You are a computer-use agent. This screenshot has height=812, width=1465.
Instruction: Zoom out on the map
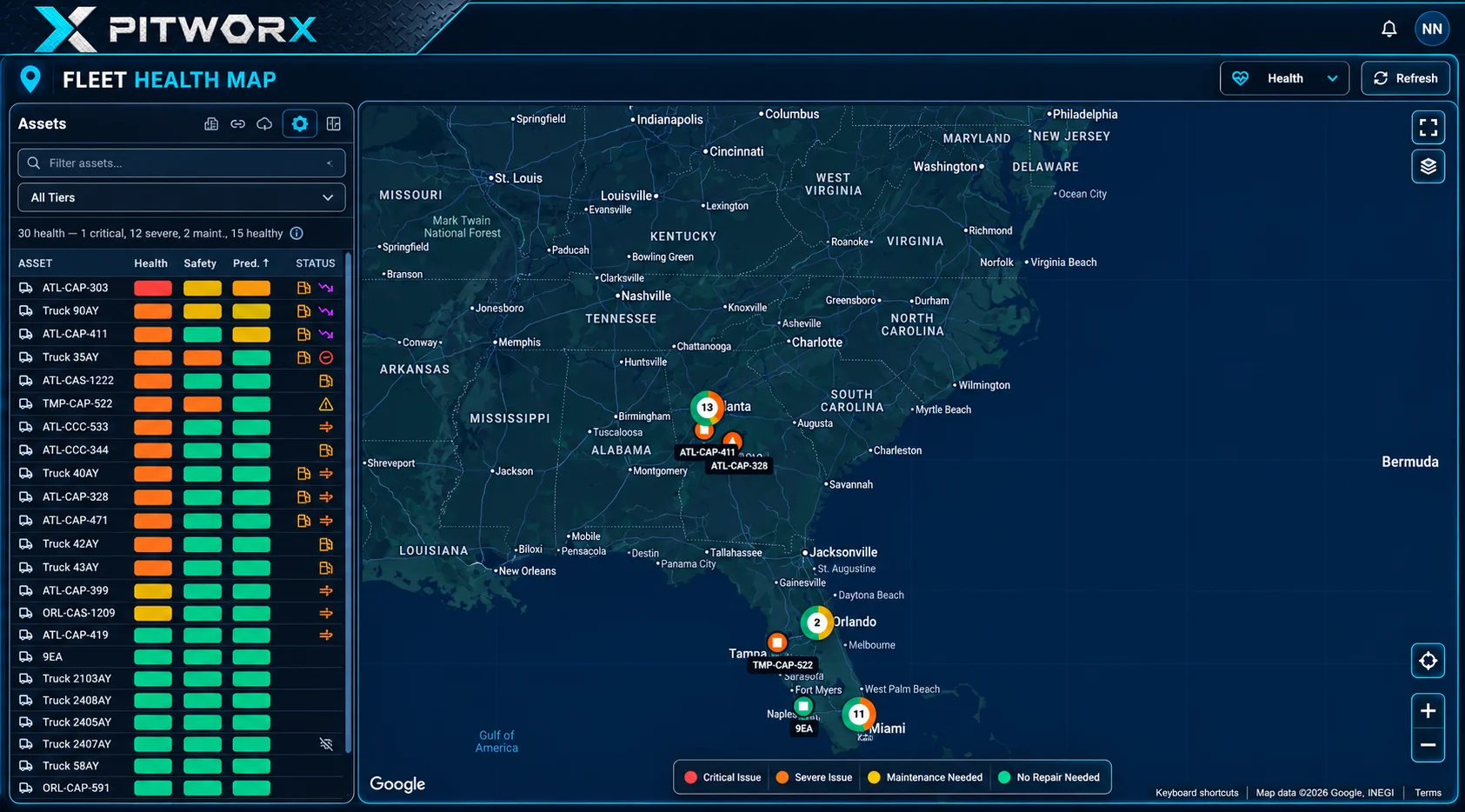coord(1428,745)
